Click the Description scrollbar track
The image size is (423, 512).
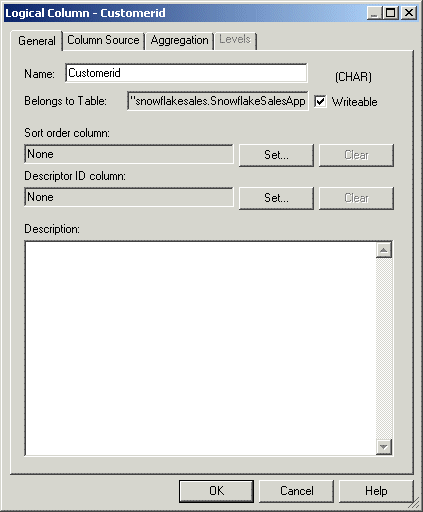point(384,348)
